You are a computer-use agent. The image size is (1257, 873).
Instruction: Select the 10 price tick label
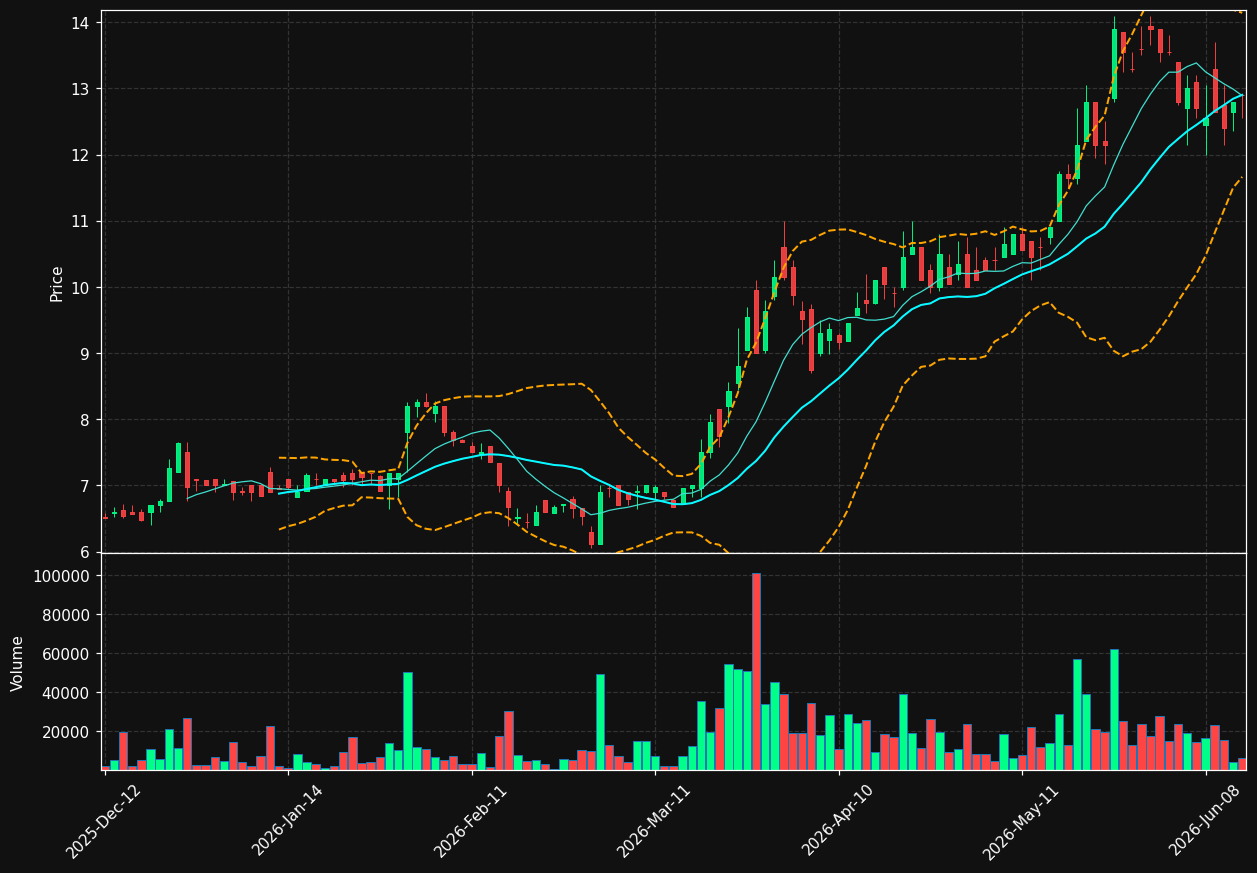(x=80, y=288)
